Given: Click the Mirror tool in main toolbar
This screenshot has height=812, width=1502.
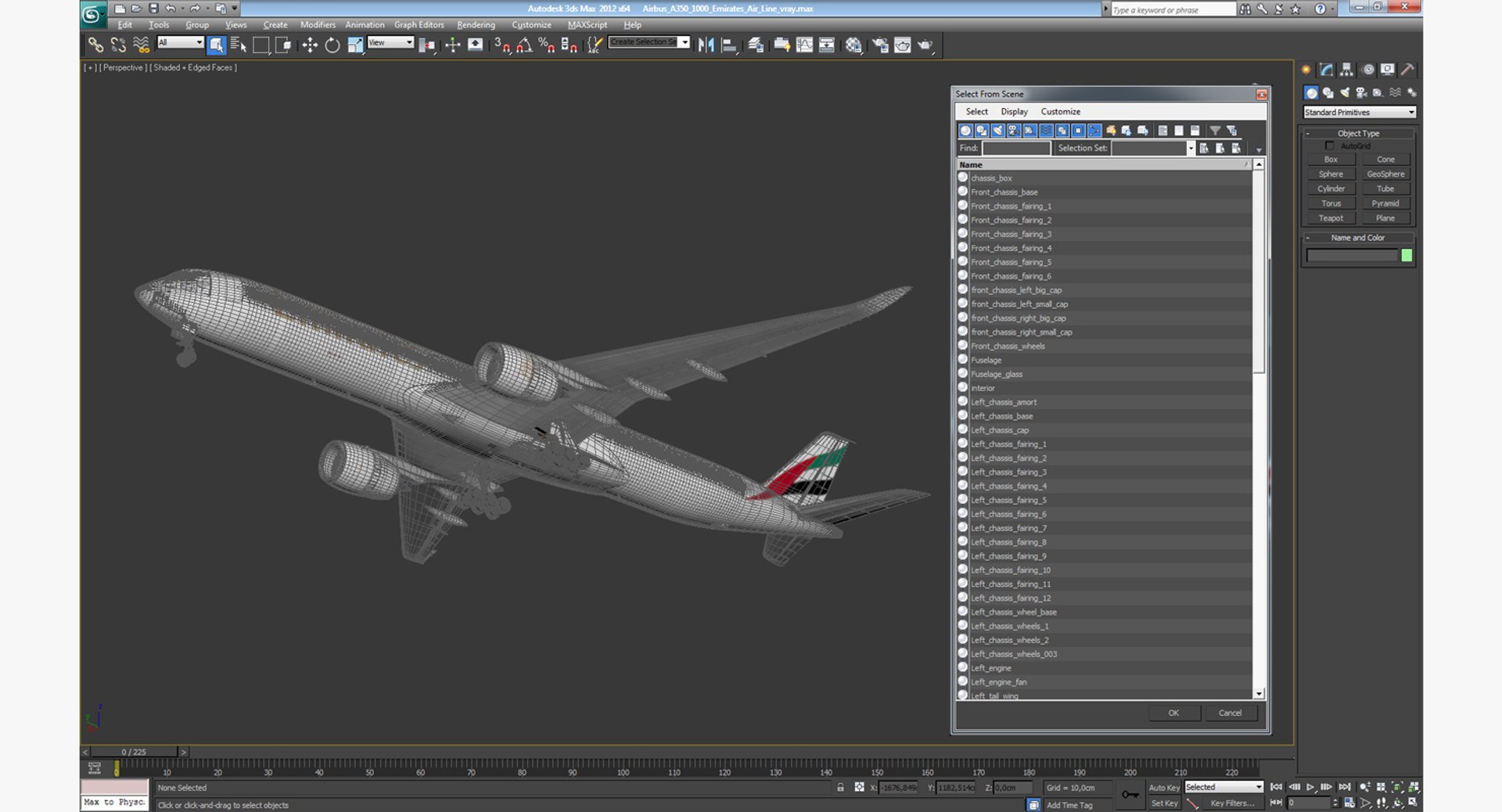Looking at the screenshot, I should coord(706,45).
